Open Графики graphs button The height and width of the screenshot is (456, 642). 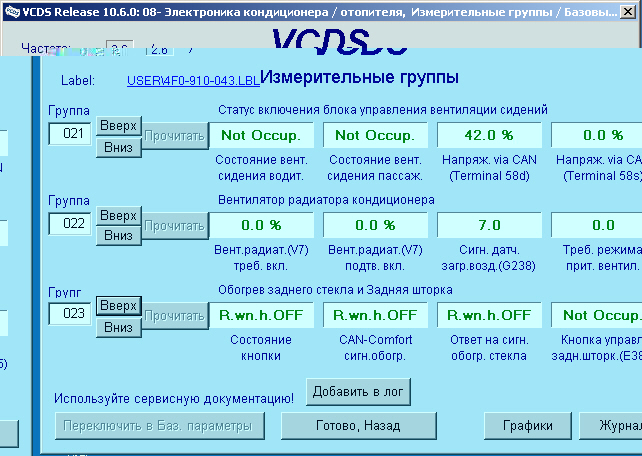[528, 426]
